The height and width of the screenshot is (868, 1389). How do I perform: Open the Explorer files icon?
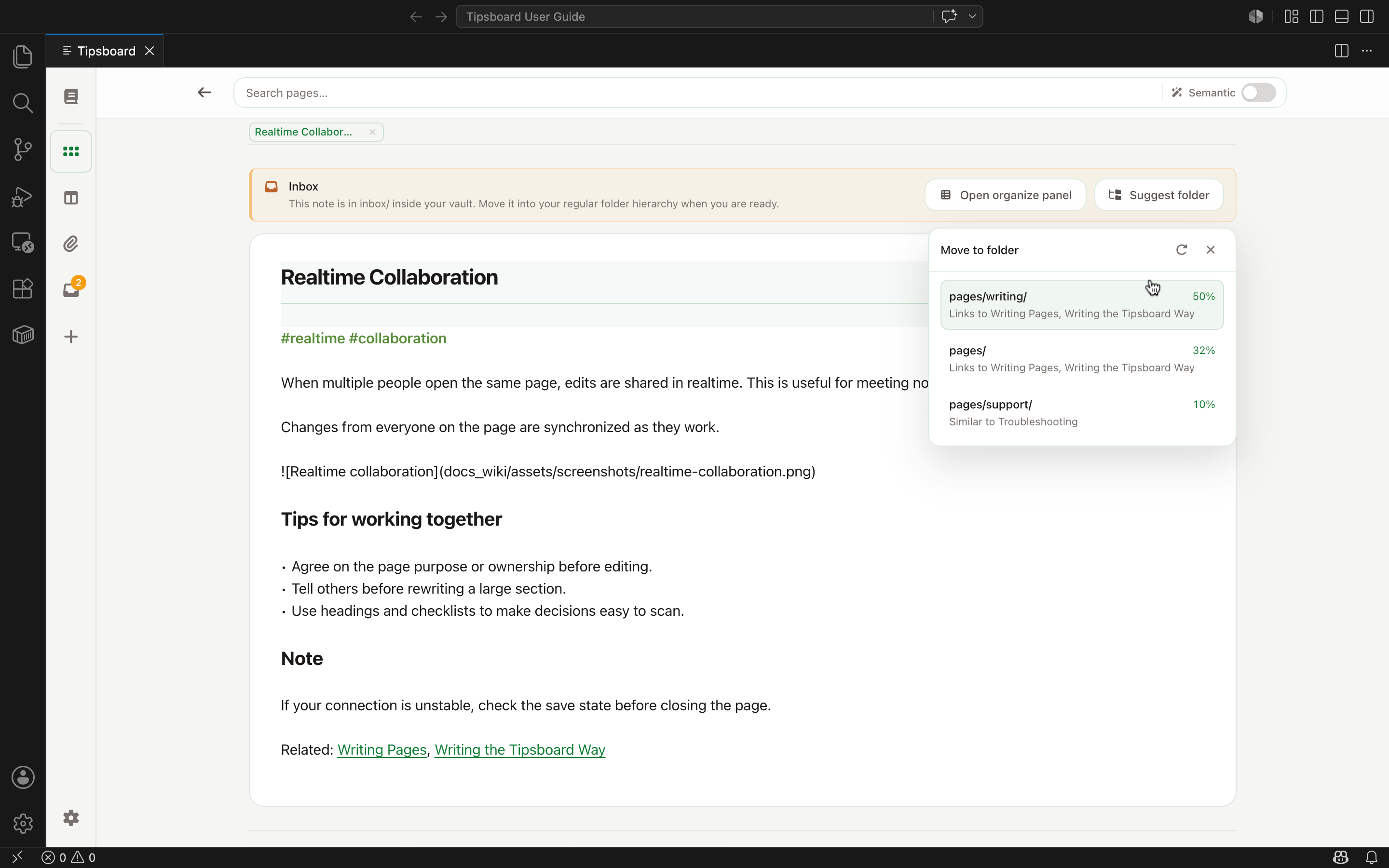click(23, 56)
